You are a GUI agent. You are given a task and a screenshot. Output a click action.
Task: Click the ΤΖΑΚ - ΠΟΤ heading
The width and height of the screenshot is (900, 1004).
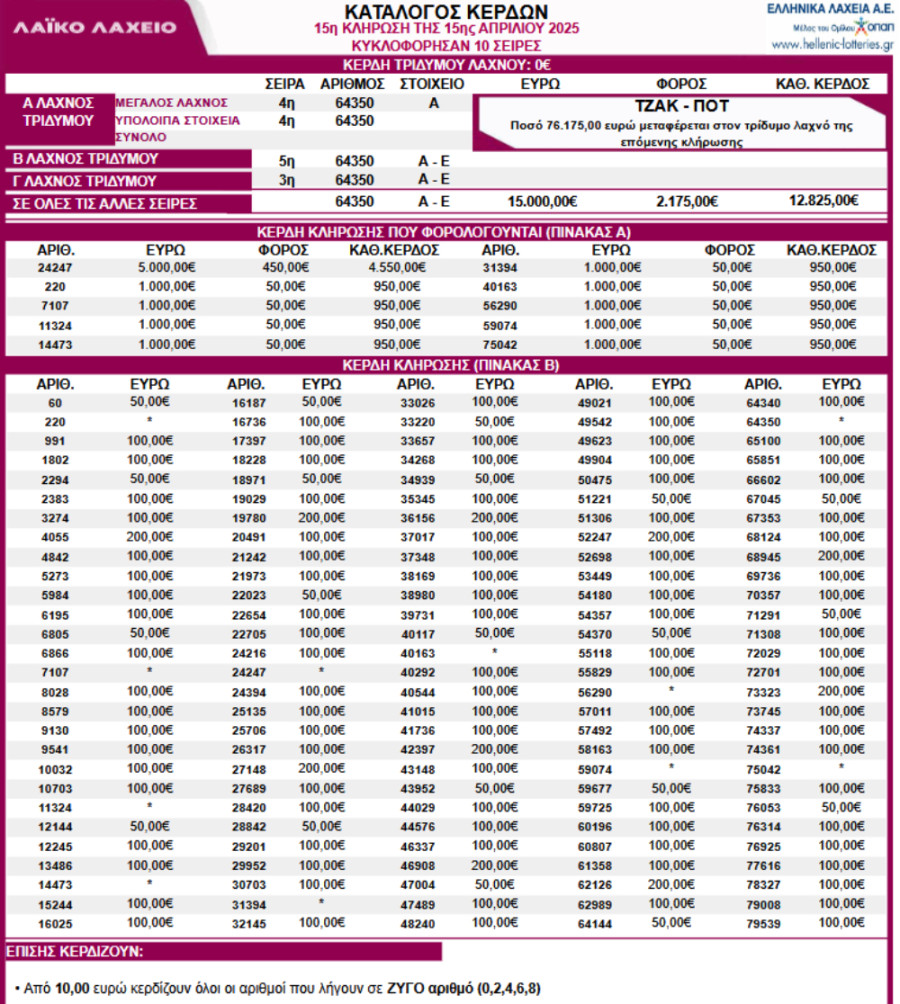[x=682, y=106]
